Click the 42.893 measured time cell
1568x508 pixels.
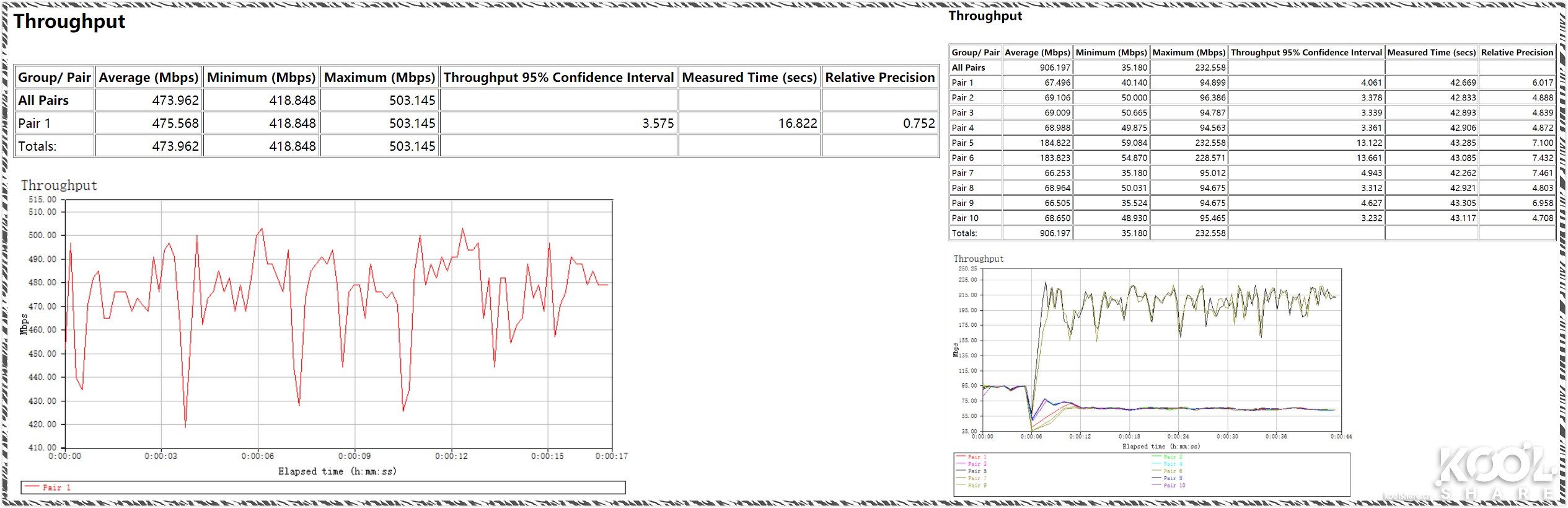coord(1432,113)
